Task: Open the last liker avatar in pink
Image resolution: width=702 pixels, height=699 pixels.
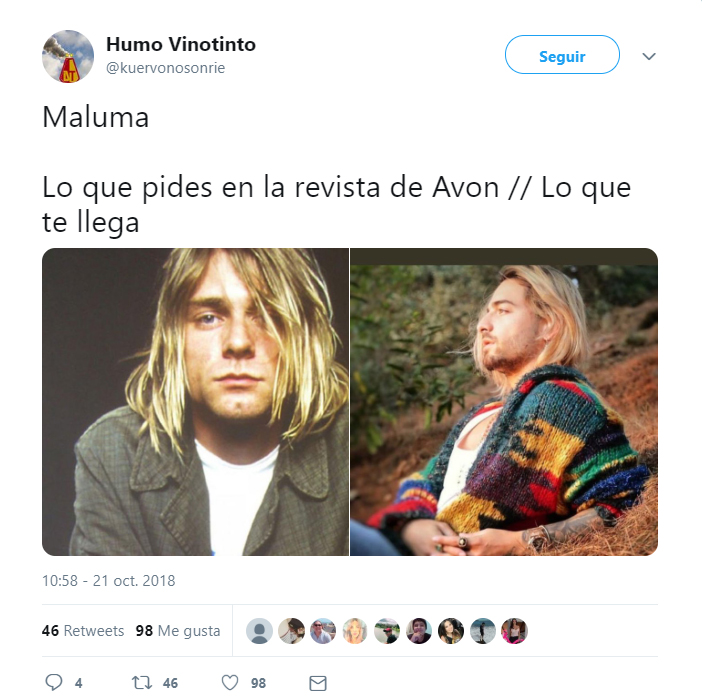Action: pyautogui.click(x=514, y=631)
